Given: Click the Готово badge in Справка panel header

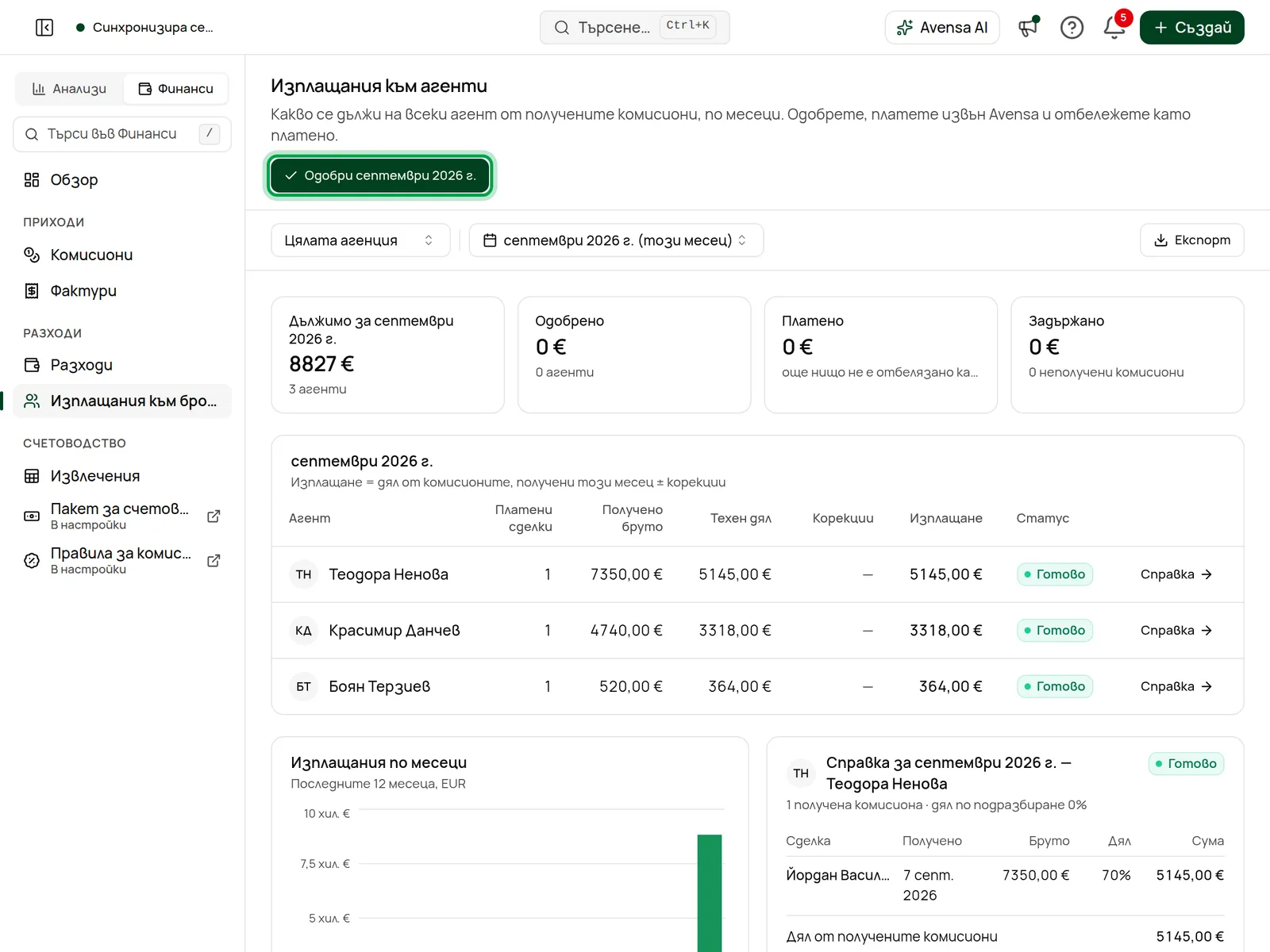Looking at the screenshot, I should [x=1186, y=764].
